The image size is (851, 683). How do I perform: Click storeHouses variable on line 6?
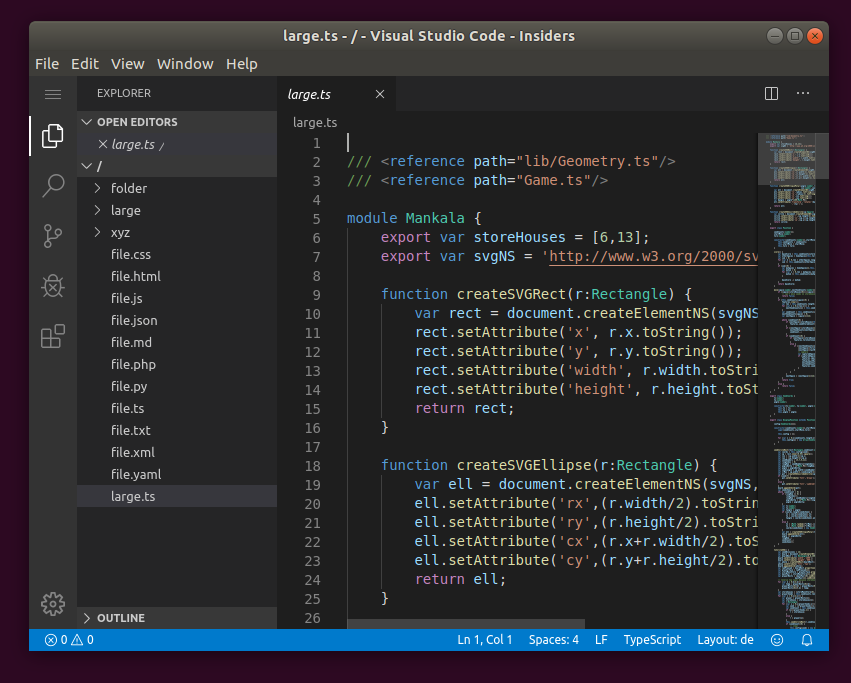(519, 237)
